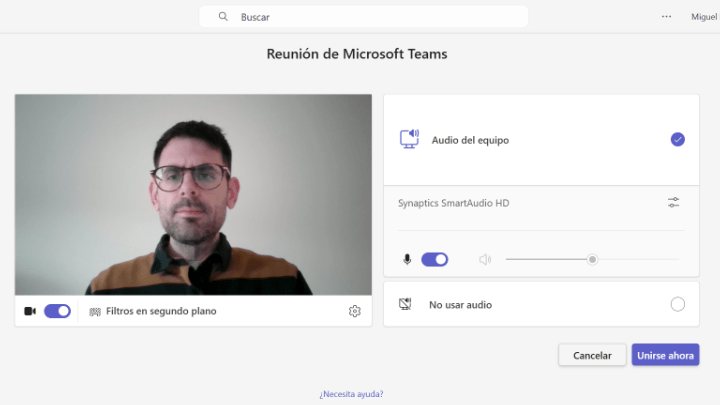720x405 pixels.
Task: Click the webcam video preview
Action: pyautogui.click(x=193, y=195)
